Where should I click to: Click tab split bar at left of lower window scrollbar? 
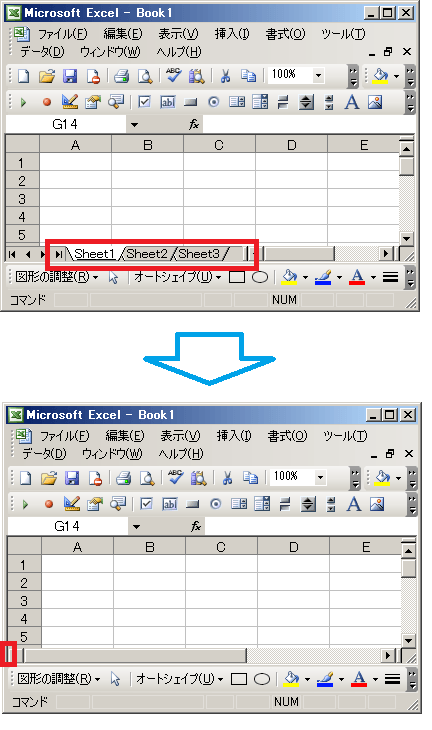[x=9, y=655]
